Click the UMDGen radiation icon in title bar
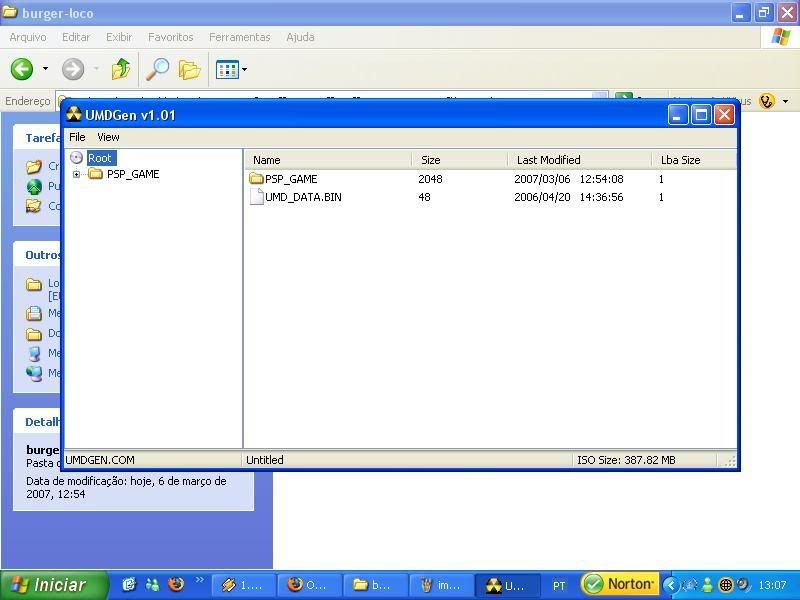800x600 pixels. pyautogui.click(x=73, y=115)
